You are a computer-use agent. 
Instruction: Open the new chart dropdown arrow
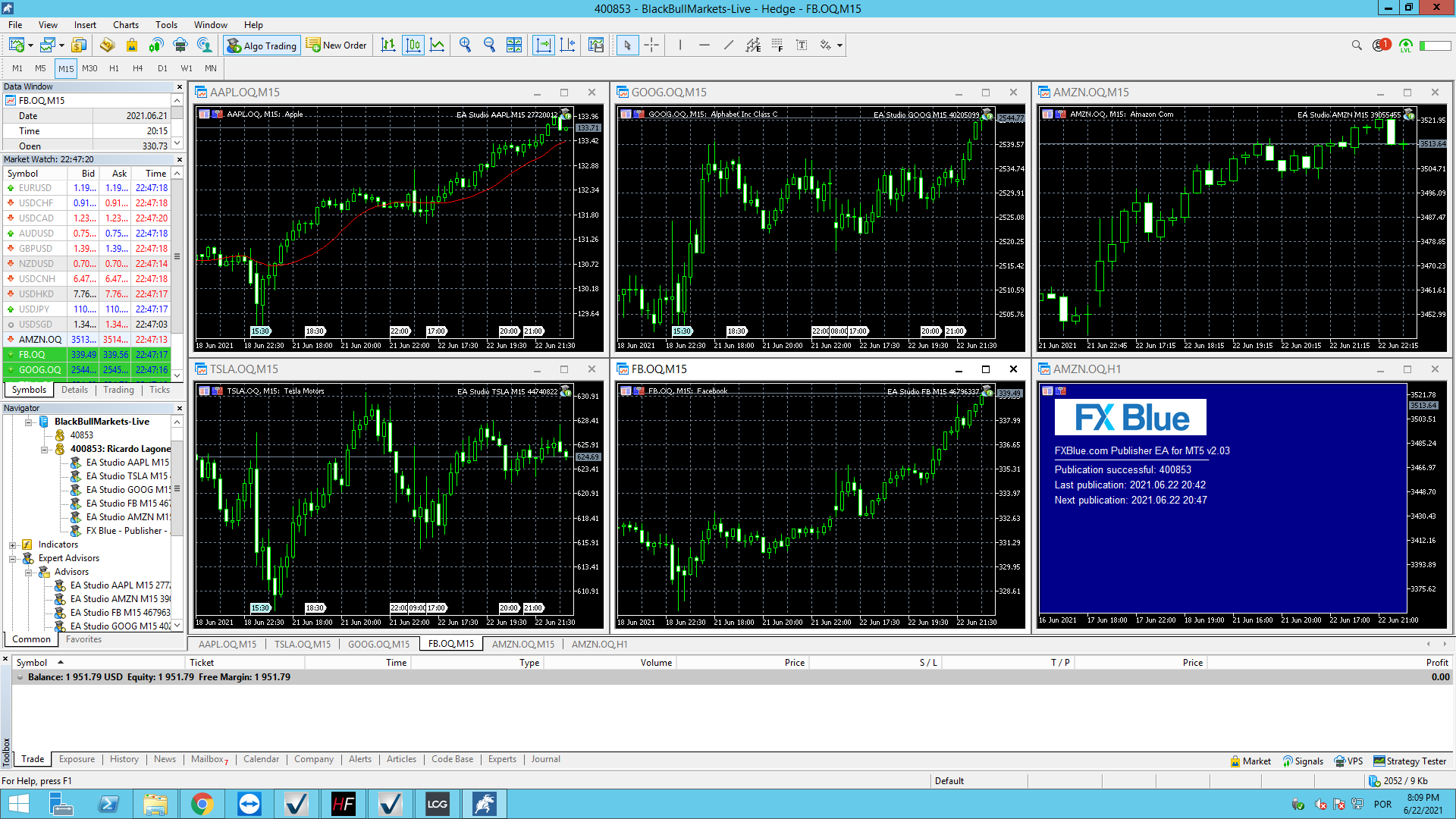(x=30, y=46)
